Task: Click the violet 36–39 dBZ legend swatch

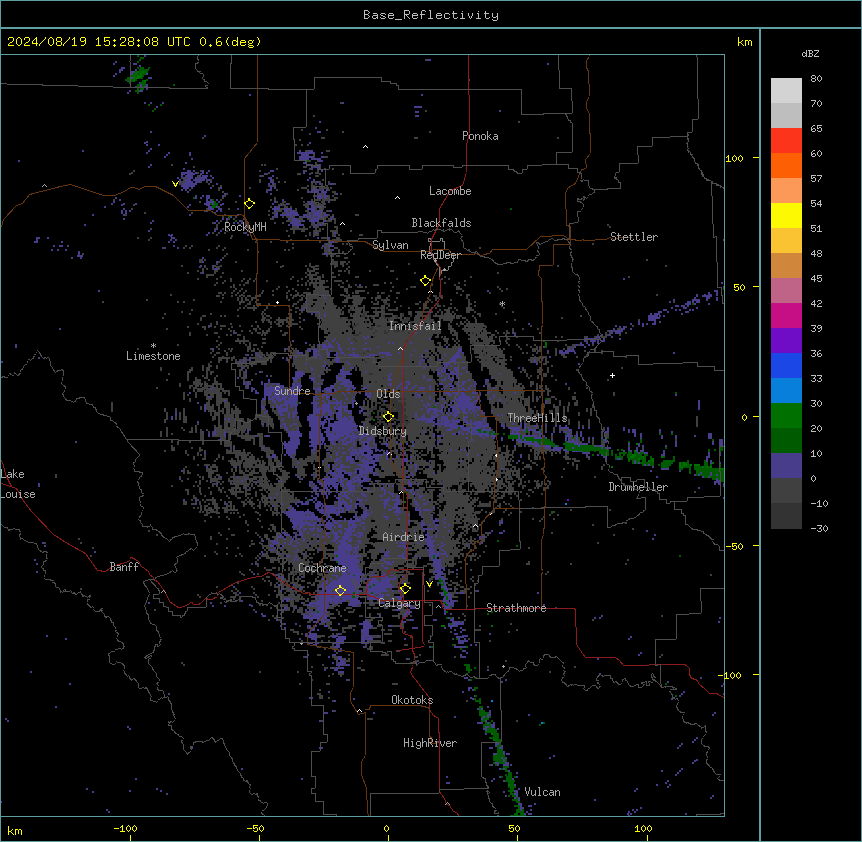Action: point(786,341)
